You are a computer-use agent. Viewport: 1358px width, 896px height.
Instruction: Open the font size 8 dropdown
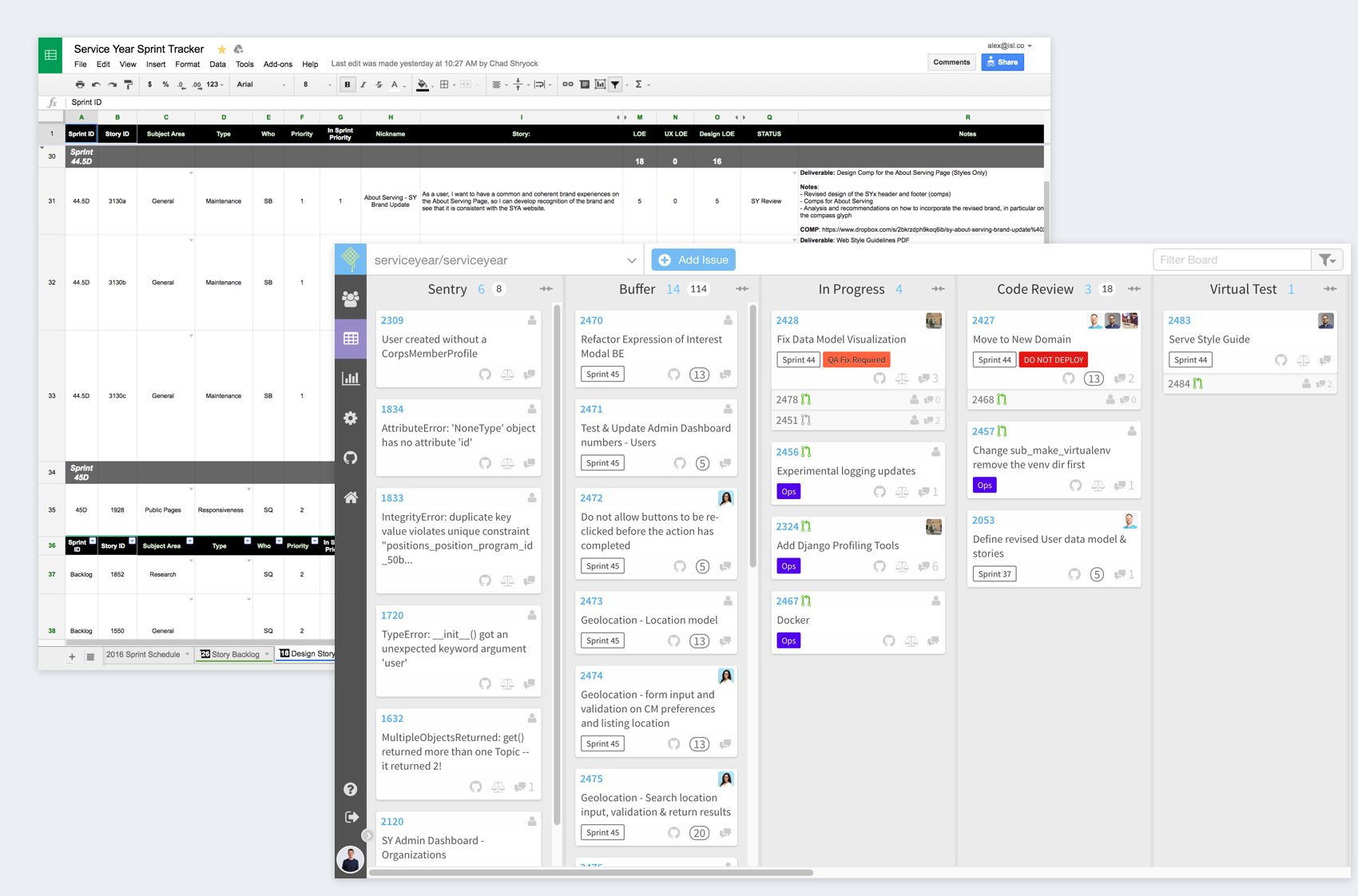(316, 85)
